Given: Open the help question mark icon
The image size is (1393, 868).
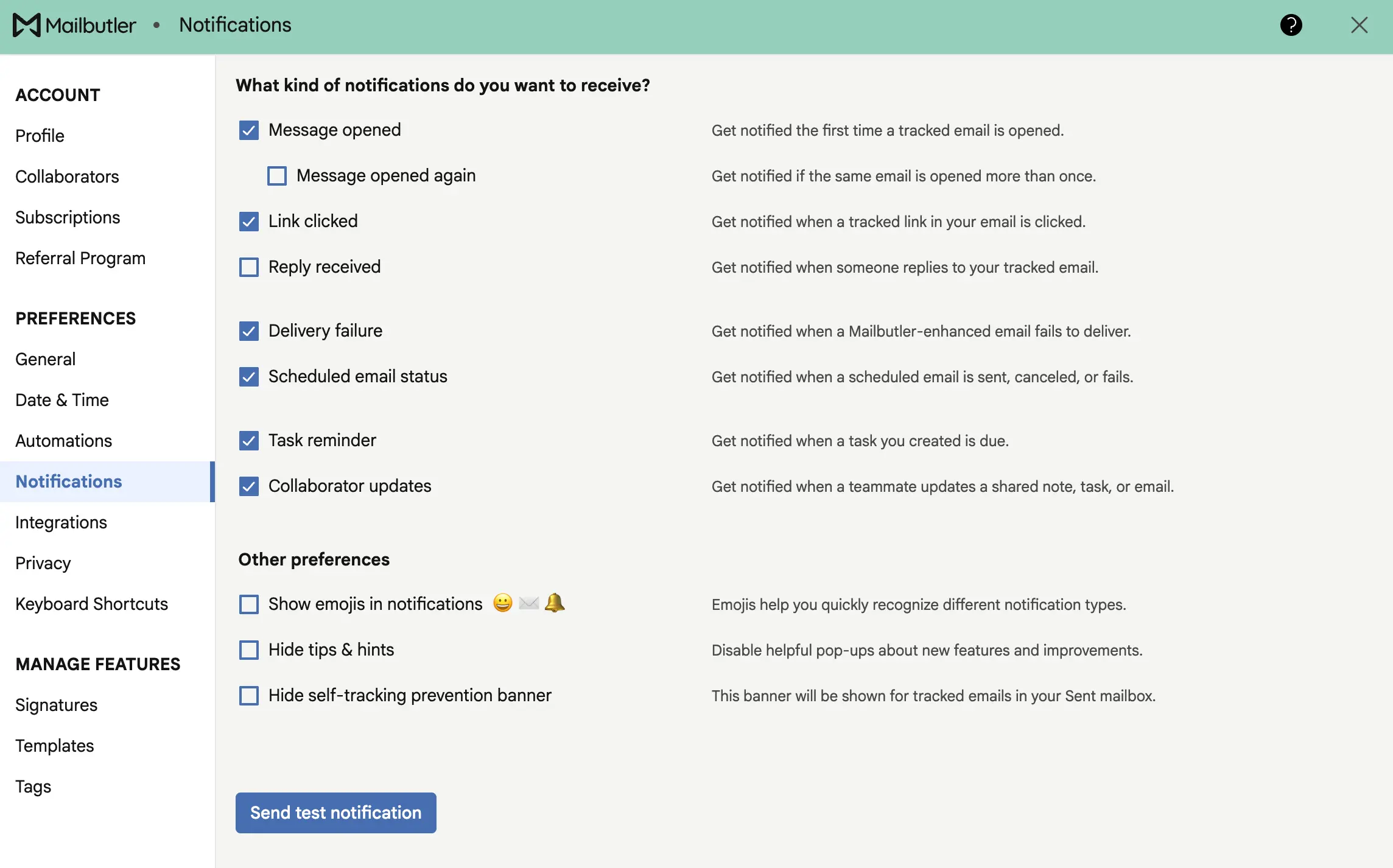Looking at the screenshot, I should [x=1291, y=25].
